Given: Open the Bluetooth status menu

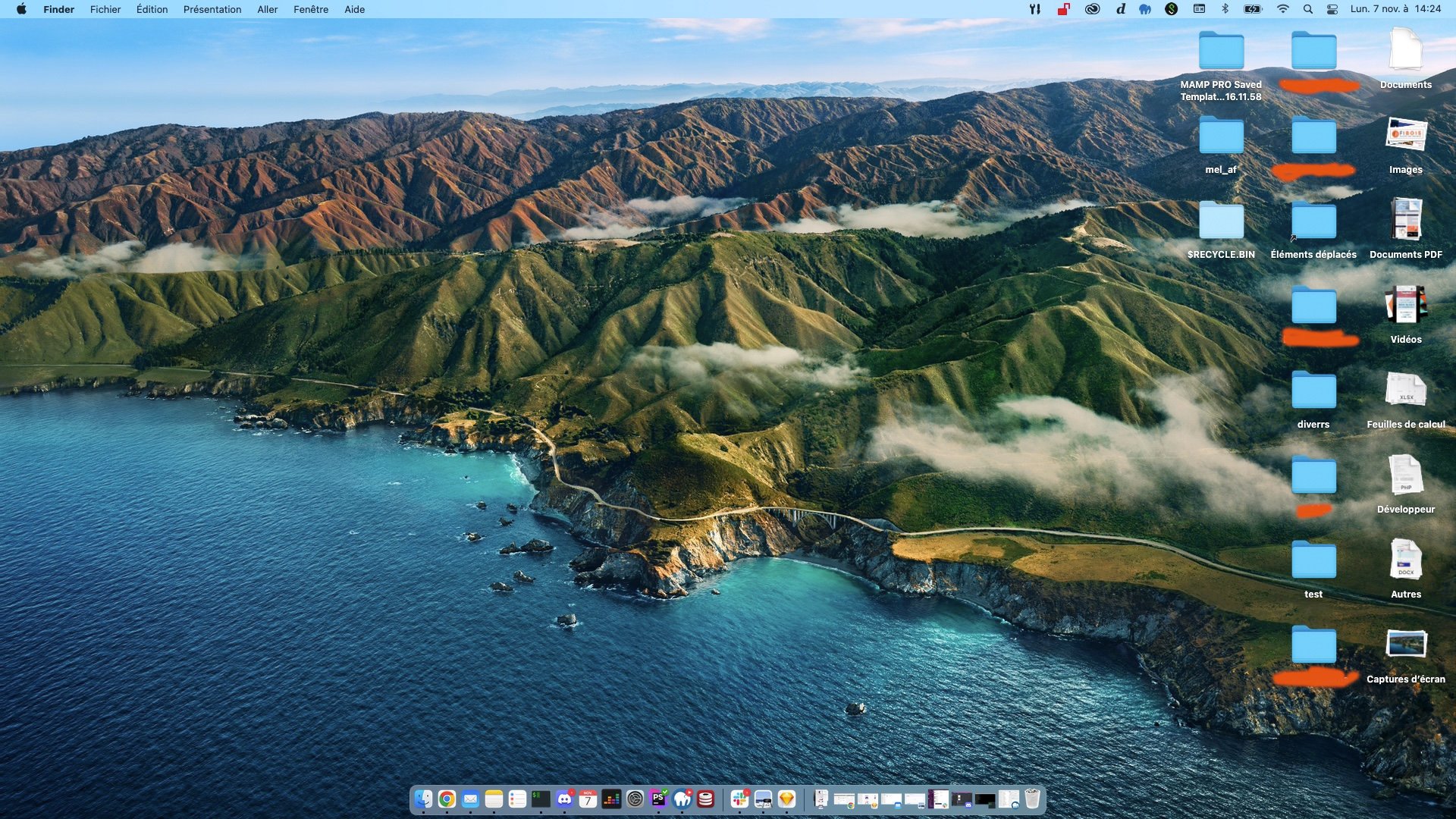Looking at the screenshot, I should tap(1225, 9).
